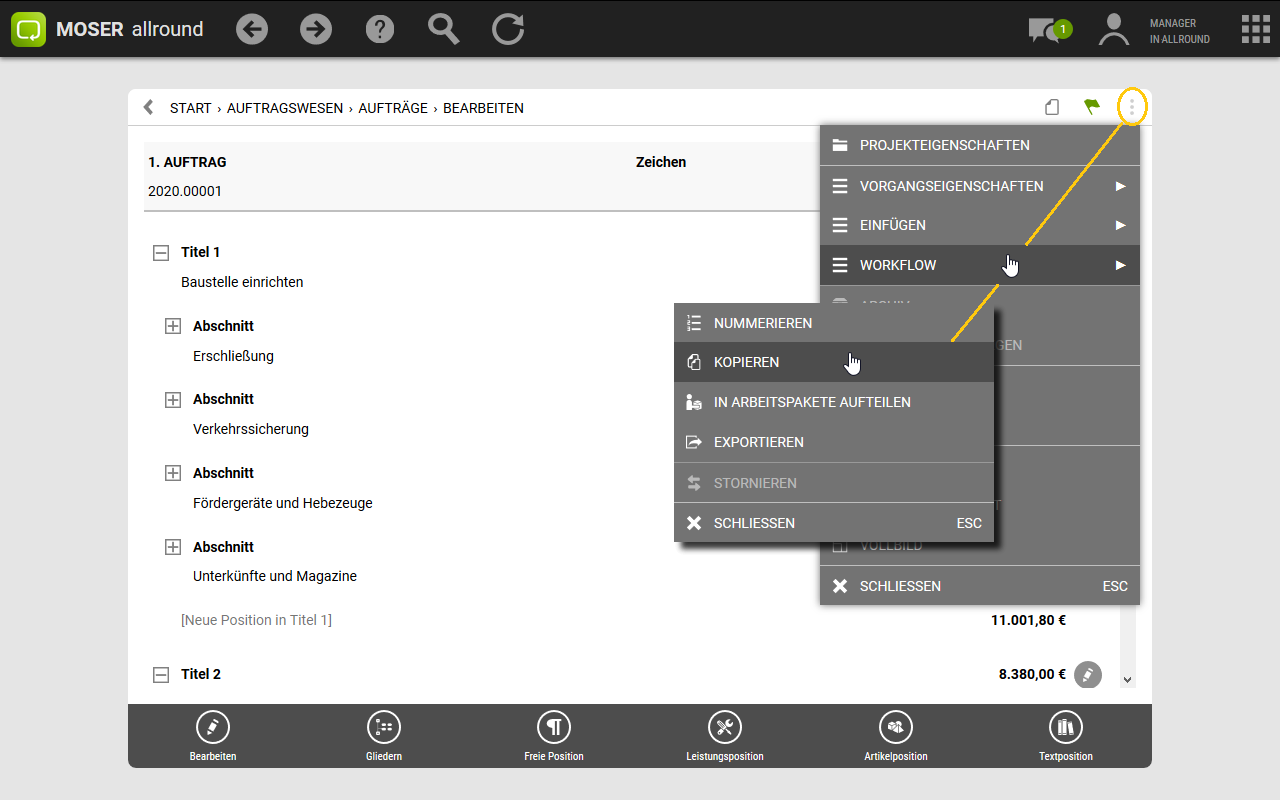The height and width of the screenshot is (800, 1280).
Task: Open the Leistungsposition tool in bottom bar
Action: tap(724, 736)
